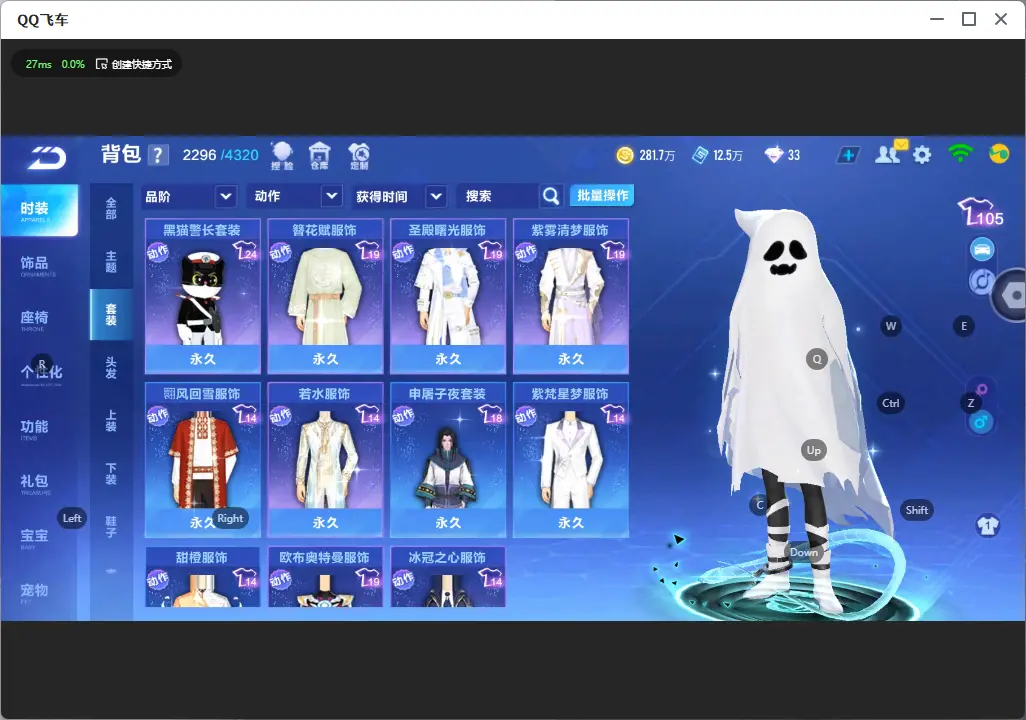Click the T-shirt outfit icon beside character
The width and height of the screenshot is (1026, 720).
coord(987,526)
